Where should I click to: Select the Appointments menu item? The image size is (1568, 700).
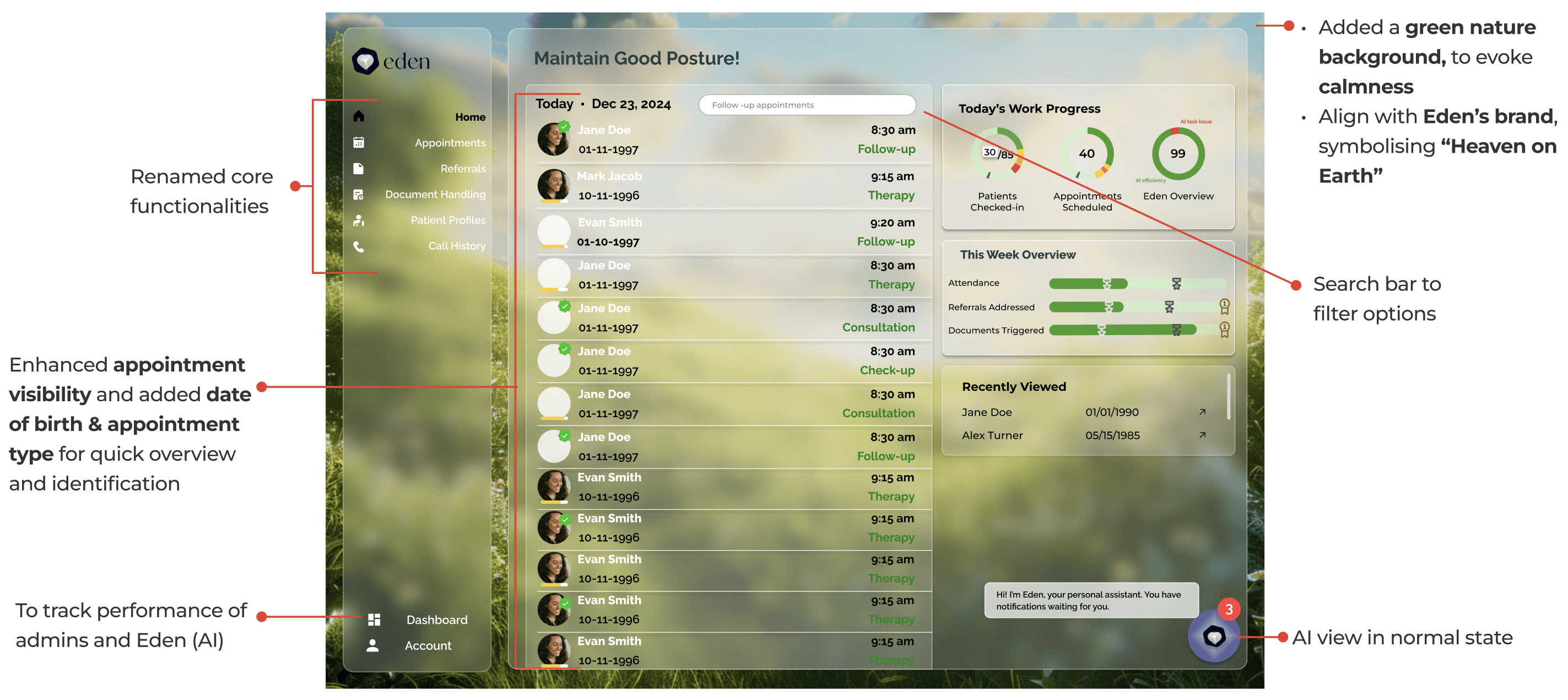tap(450, 142)
